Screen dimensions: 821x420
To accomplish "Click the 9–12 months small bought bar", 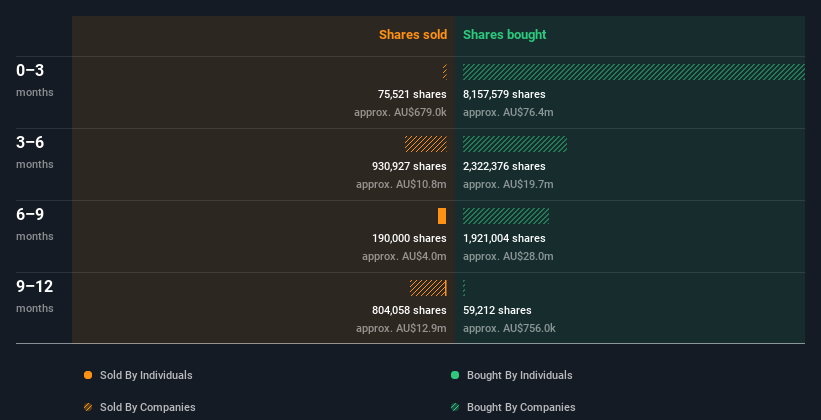I will (x=464, y=288).
